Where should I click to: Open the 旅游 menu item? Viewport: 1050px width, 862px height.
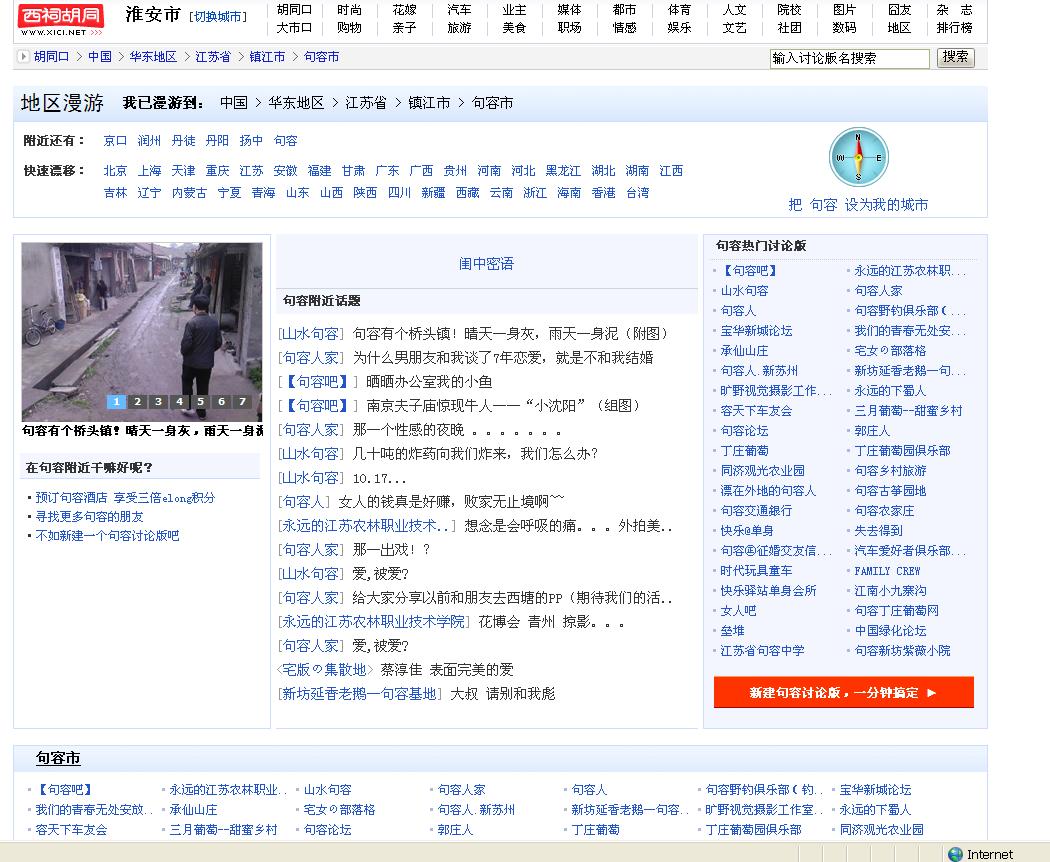point(459,27)
